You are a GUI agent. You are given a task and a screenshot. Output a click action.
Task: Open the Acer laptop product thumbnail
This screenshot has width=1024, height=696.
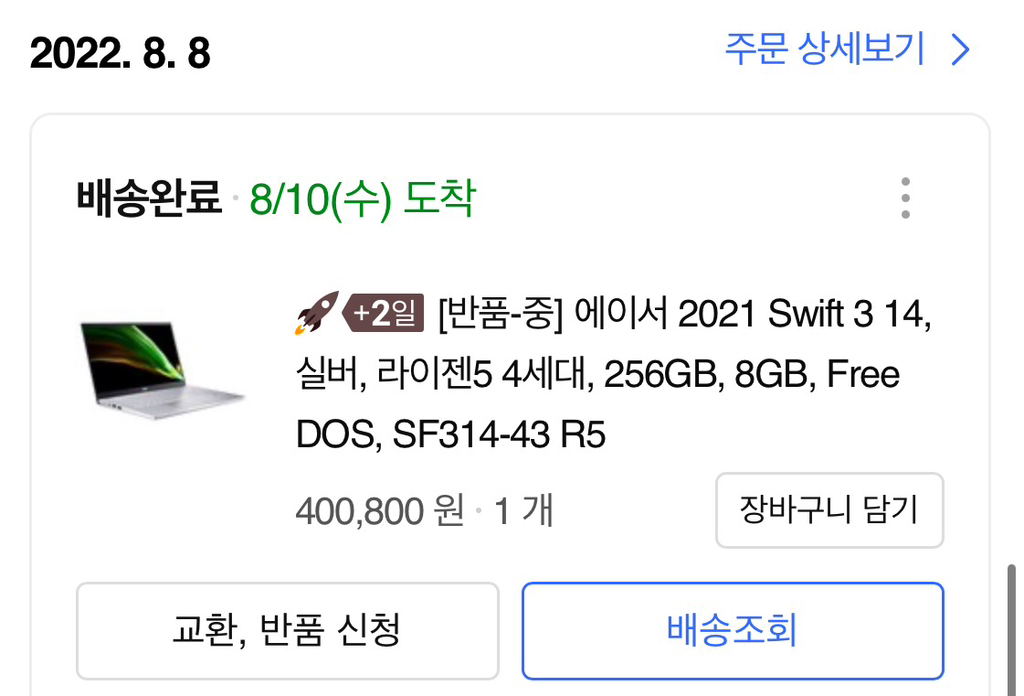[160, 370]
